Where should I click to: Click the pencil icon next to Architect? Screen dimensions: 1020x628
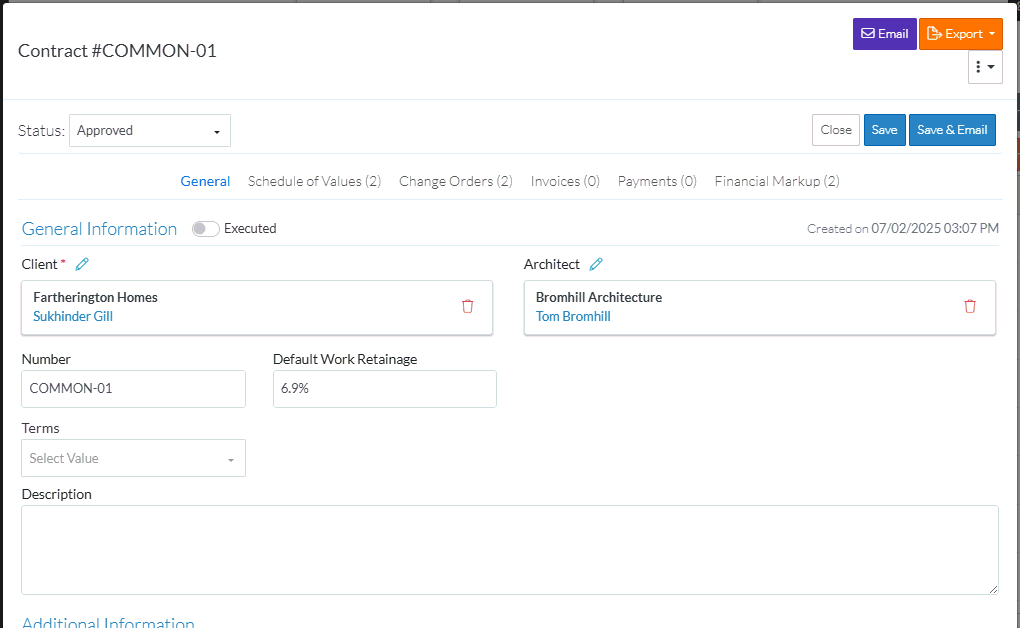pyautogui.click(x=596, y=264)
